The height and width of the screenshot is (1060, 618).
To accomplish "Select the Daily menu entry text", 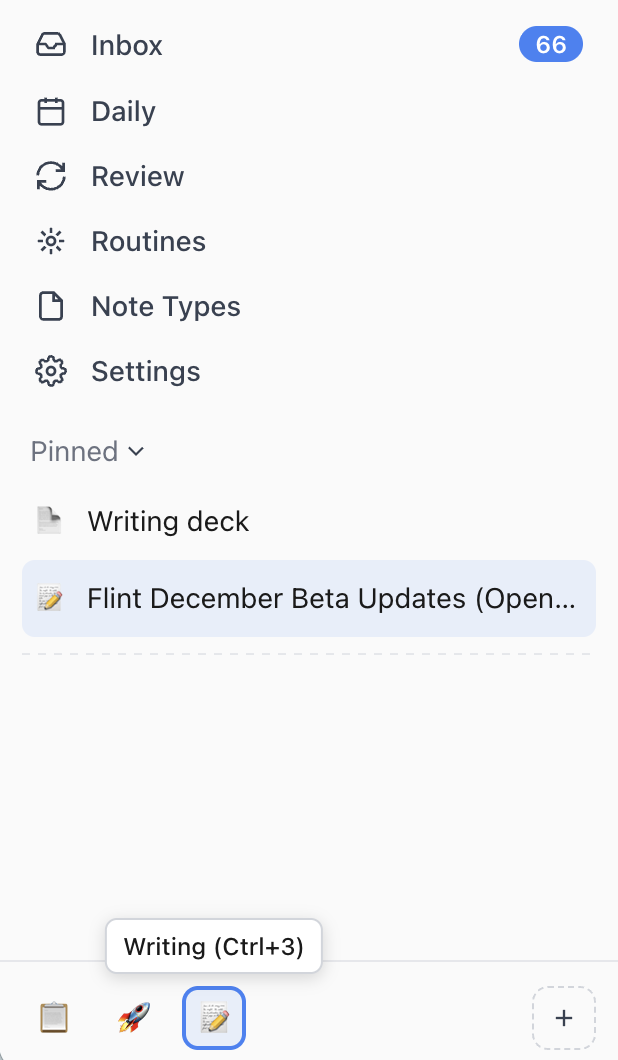I will tap(123, 111).
